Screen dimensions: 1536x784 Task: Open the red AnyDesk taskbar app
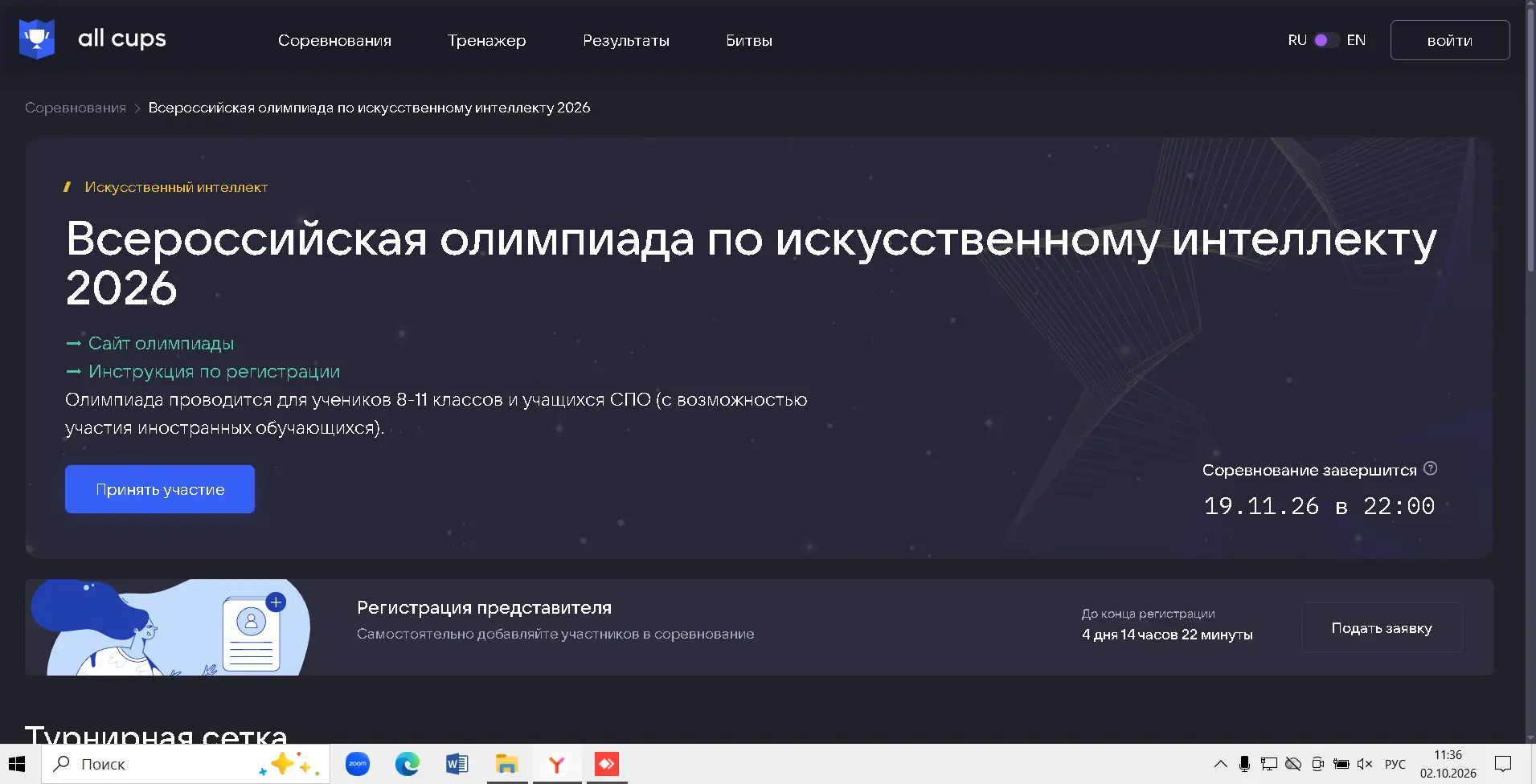click(606, 764)
